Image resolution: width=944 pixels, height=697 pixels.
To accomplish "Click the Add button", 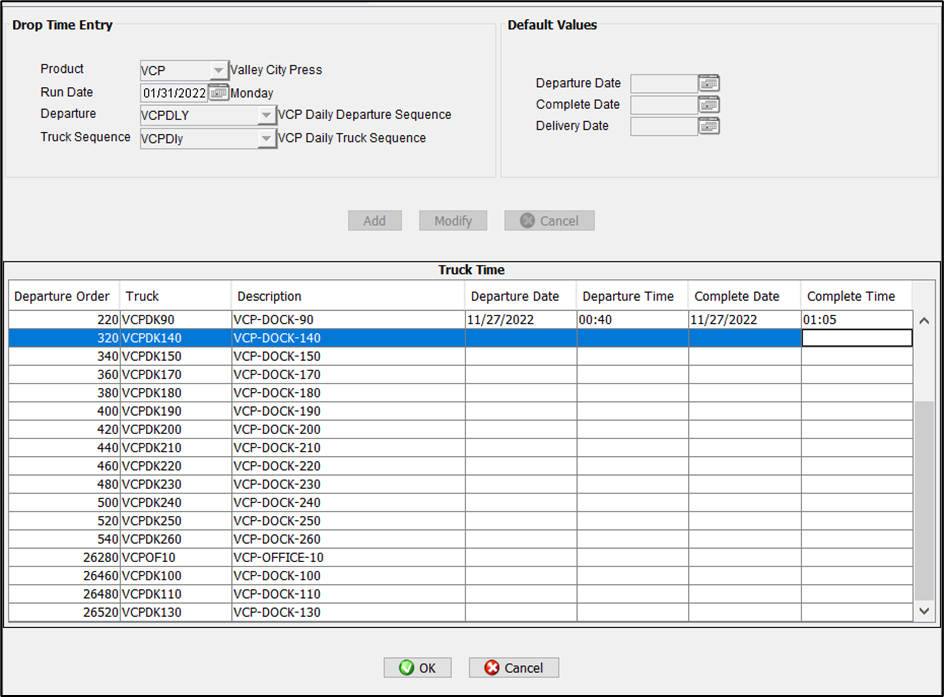I will coord(374,221).
